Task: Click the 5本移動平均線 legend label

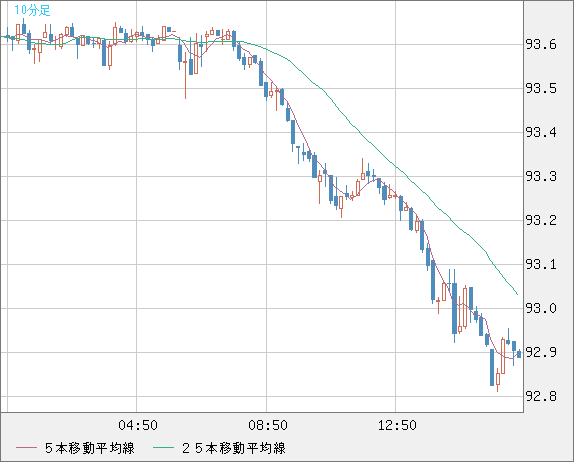Action: click(90, 448)
